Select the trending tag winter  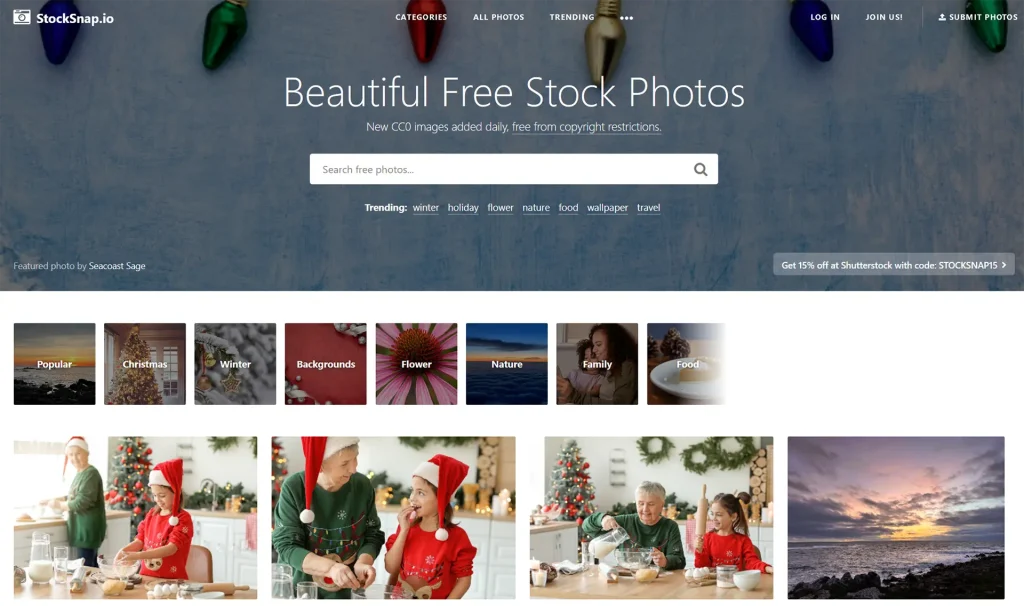pyautogui.click(x=426, y=208)
